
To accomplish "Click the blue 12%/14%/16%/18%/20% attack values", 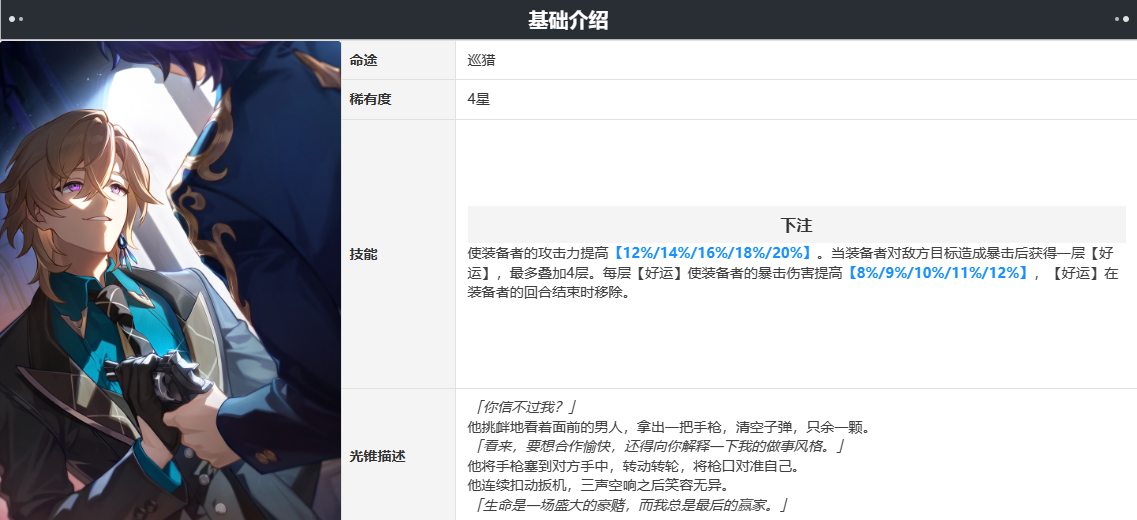I will point(713,253).
